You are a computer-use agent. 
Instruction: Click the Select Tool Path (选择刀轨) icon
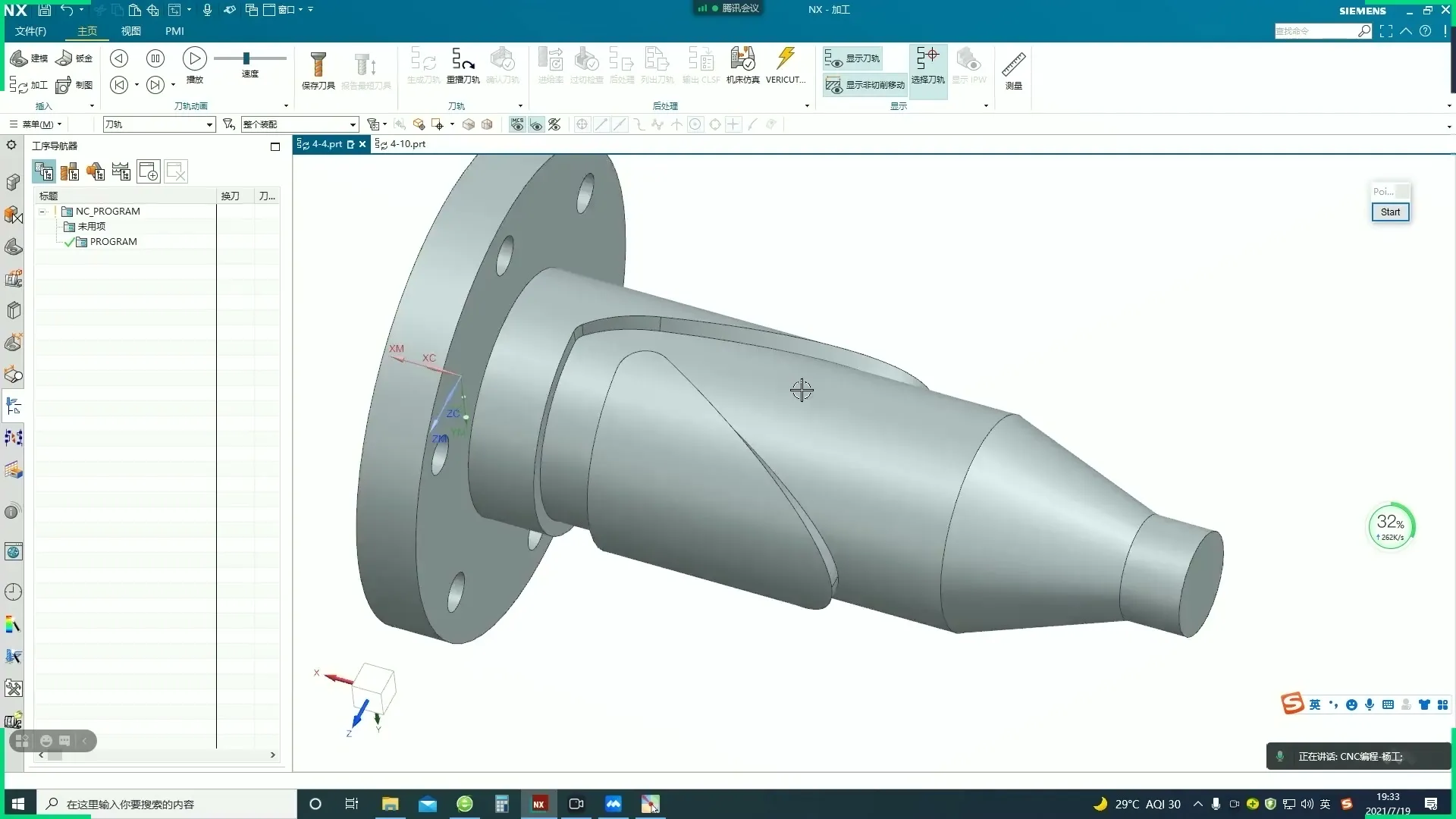coord(927,65)
